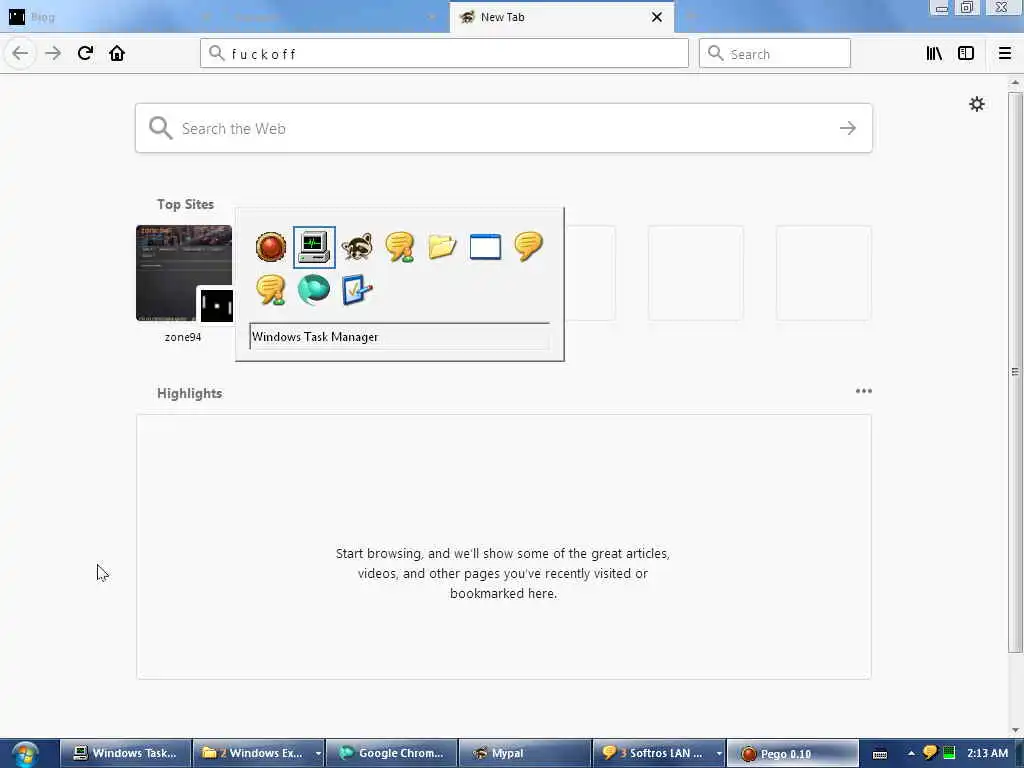Open the hamburger application menu
Screen dimensions: 1024x768
pyautogui.click(x=1005, y=54)
